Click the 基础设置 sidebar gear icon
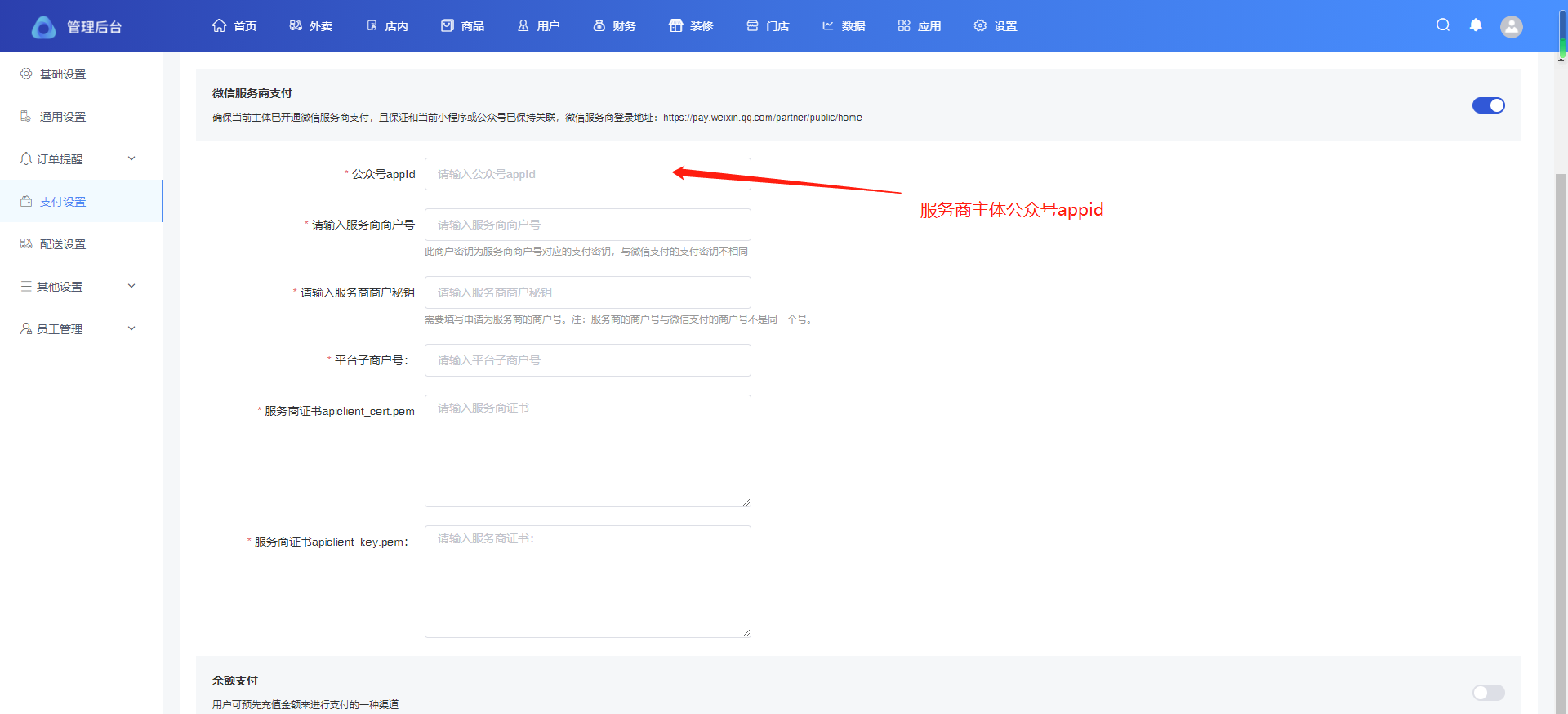This screenshot has height=714, width=1568. pos(26,74)
